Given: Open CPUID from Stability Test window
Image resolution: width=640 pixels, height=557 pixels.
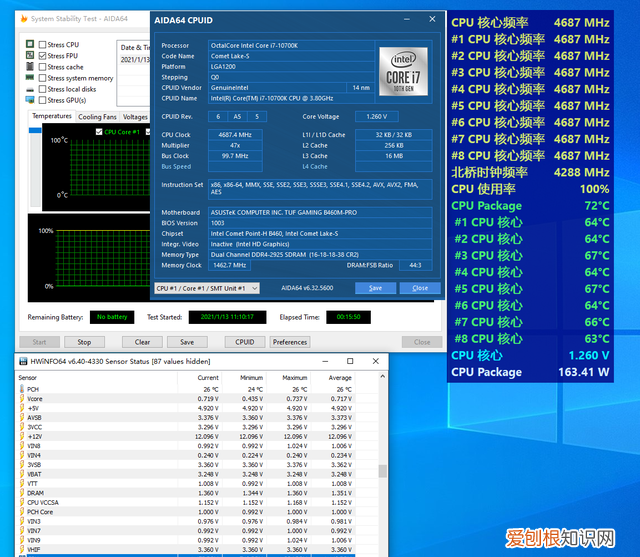Looking at the screenshot, I should tap(244, 342).
